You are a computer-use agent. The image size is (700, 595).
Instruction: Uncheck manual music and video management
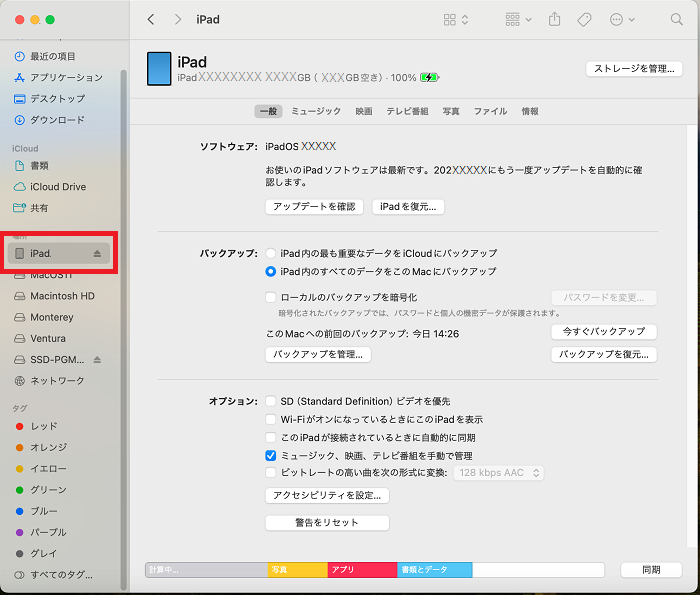271,456
